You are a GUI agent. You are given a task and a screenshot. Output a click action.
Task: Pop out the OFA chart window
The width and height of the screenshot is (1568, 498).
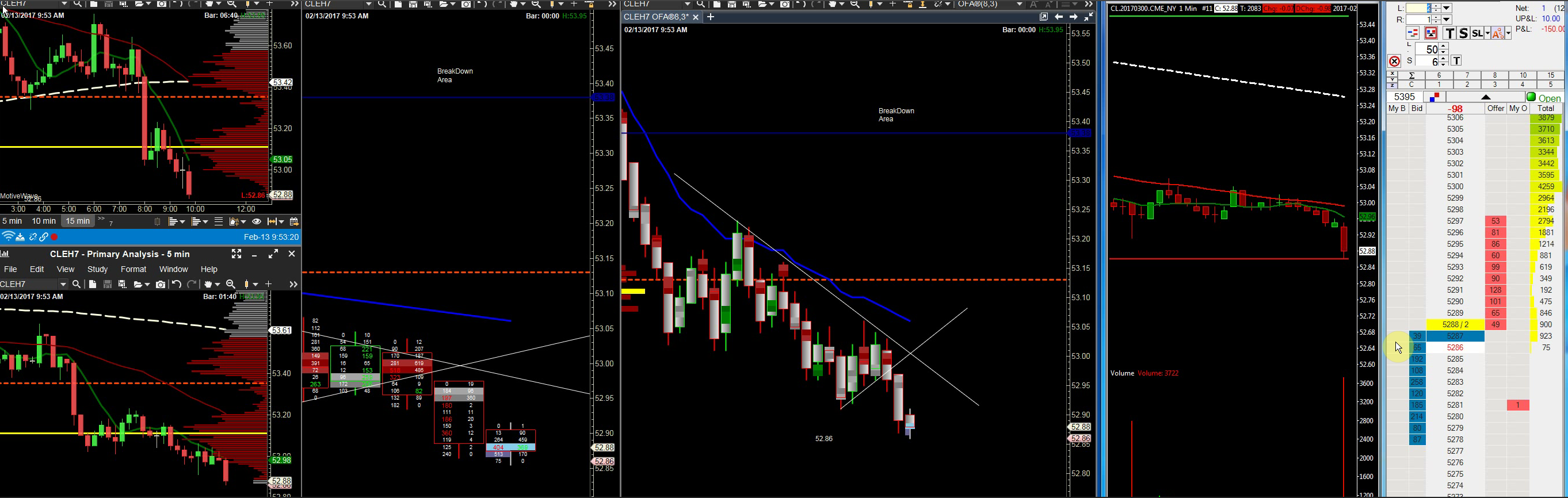[1044, 17]
